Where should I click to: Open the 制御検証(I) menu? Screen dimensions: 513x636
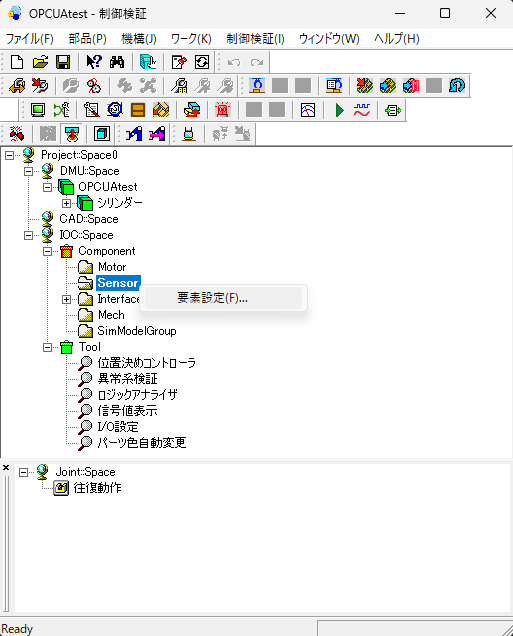(x=255, y=39)
